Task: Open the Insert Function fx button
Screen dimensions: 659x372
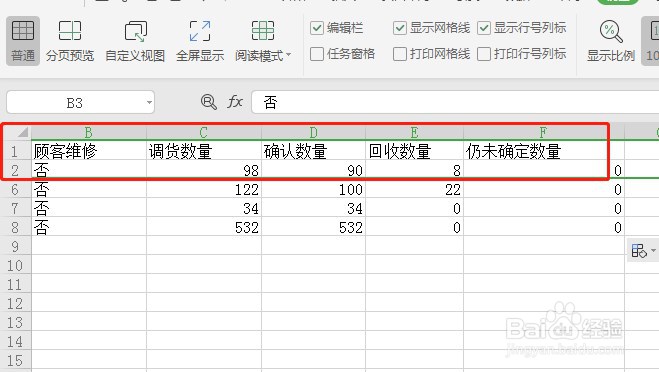Action: [x=235, y=102]
